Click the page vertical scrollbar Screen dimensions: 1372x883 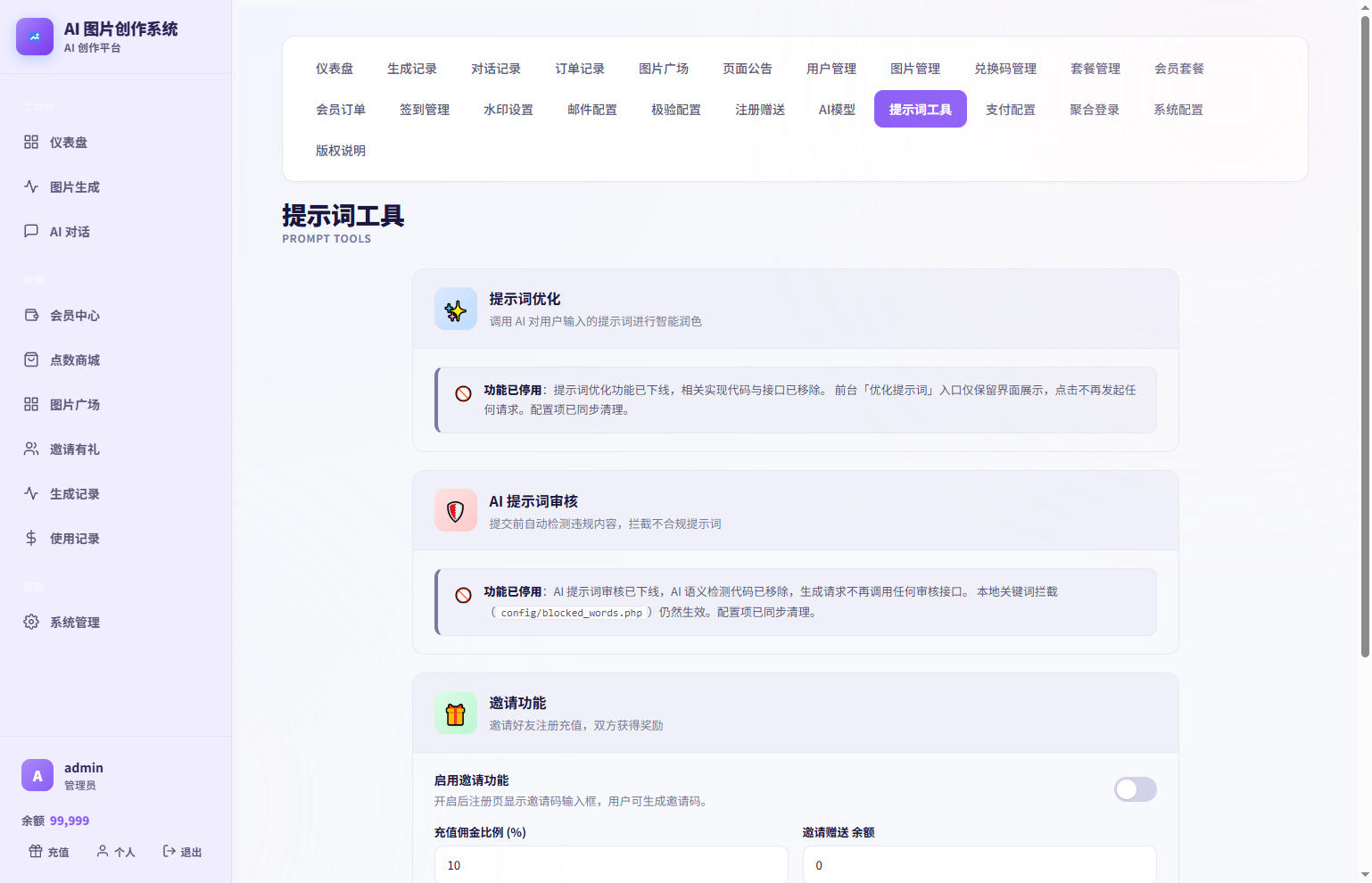1365,337
